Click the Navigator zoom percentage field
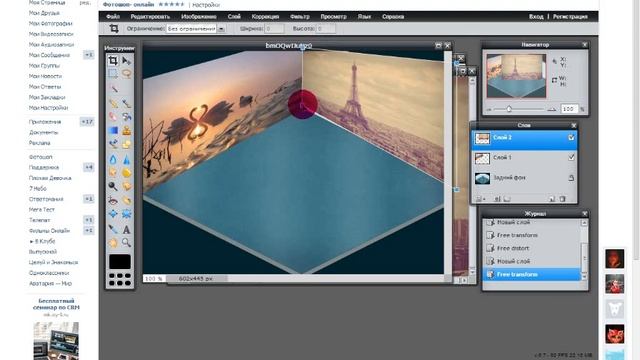The width and height of the screenshot is (640, 360). [x=569, y=109]
